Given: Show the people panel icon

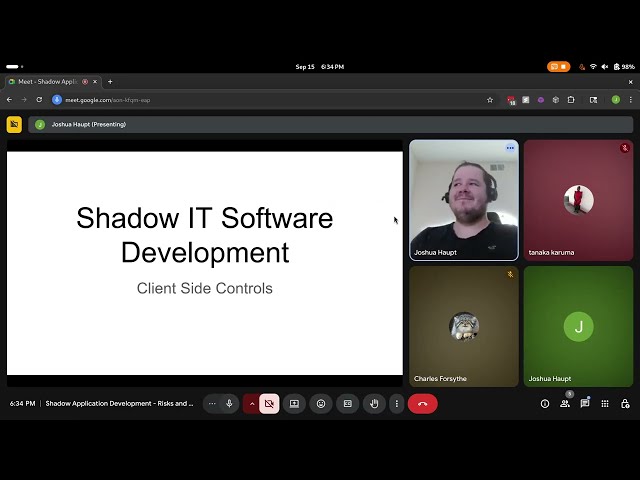Looking at the screenshot, I should pyautogui.click(x=565, y=404).
